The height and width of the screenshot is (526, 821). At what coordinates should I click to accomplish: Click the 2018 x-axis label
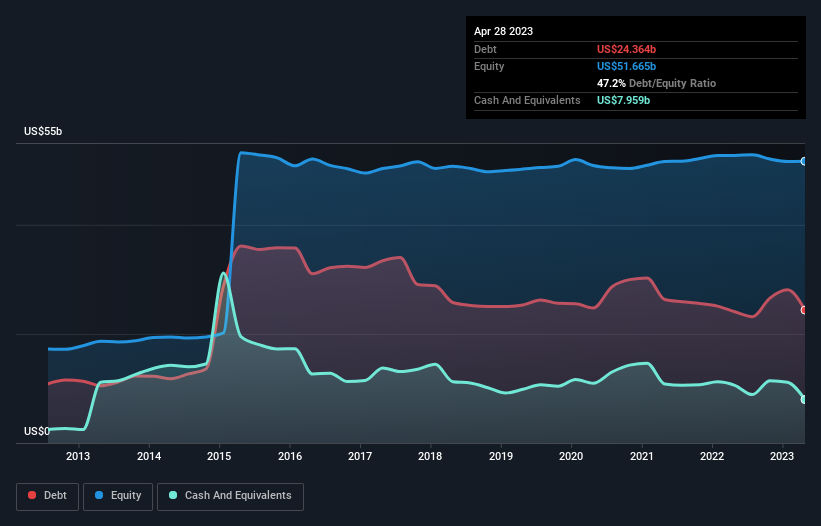pyautogui.click(x=430, y=456)
